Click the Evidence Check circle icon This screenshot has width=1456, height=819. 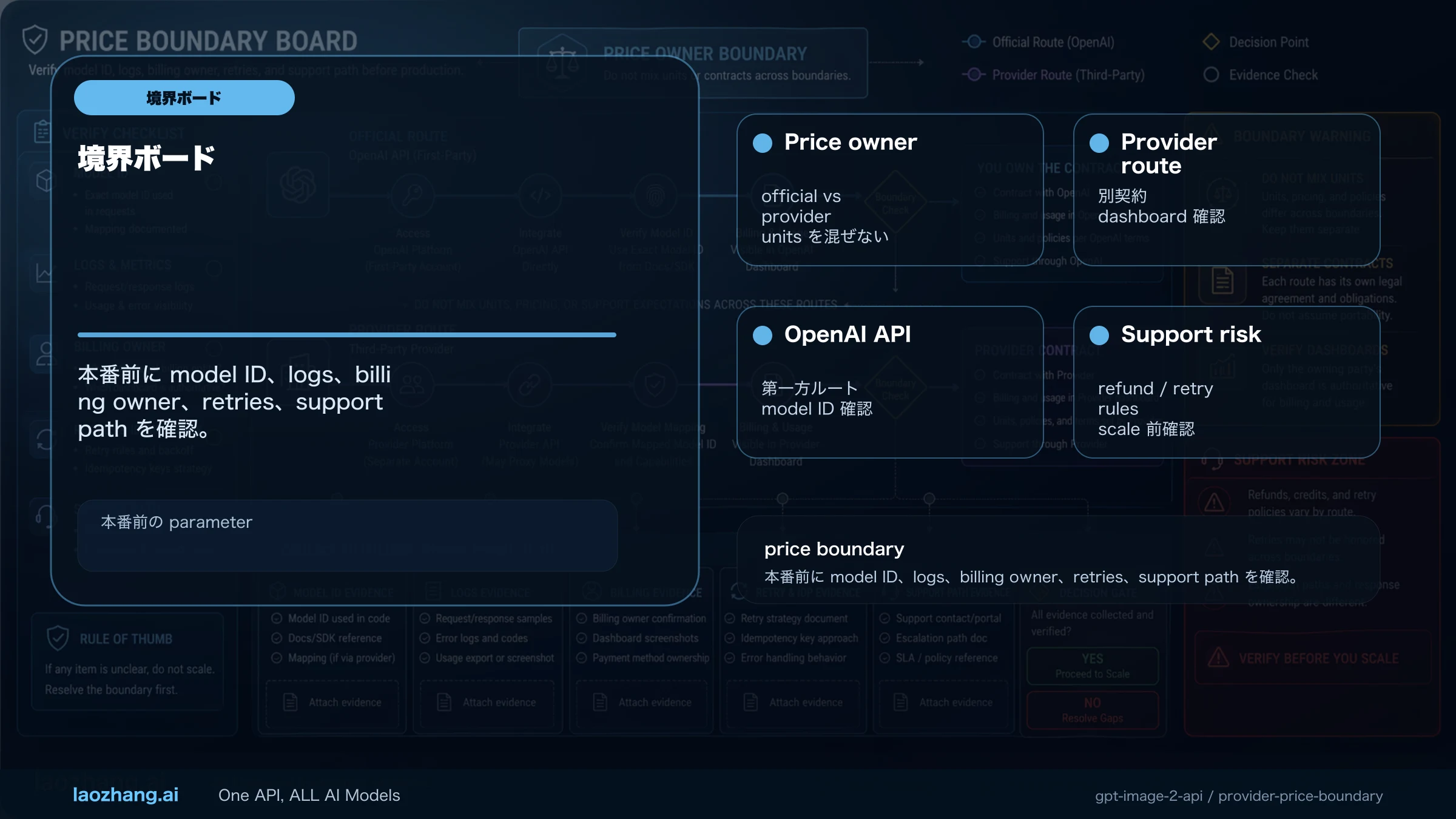click(1211, 75)
